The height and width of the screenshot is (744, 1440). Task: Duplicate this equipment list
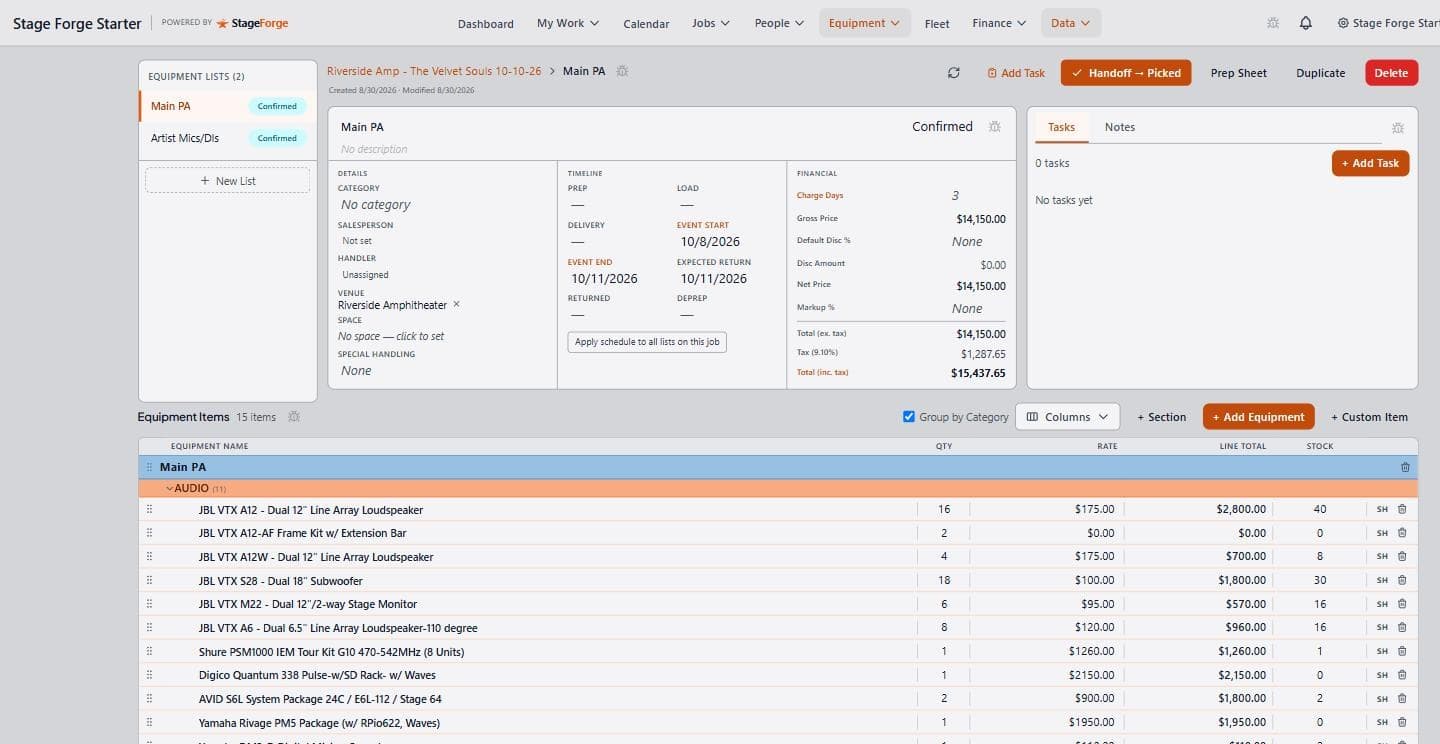click(1320, 73)
